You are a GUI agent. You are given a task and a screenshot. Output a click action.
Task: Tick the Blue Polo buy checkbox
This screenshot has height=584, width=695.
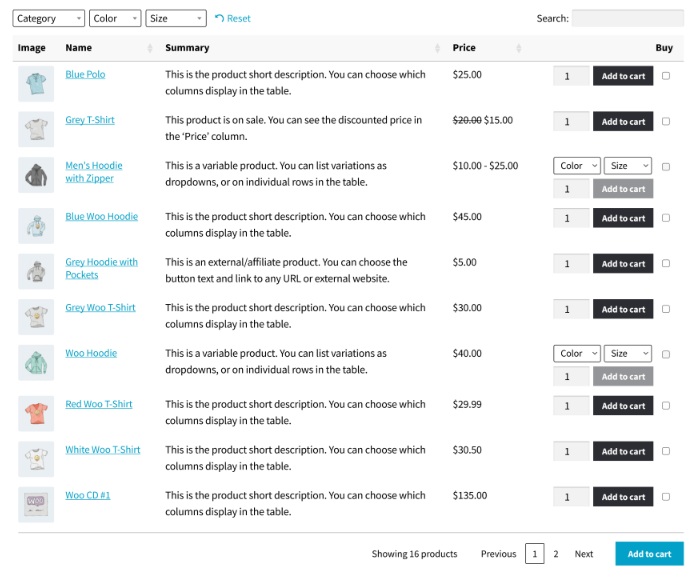coord(666,76)
